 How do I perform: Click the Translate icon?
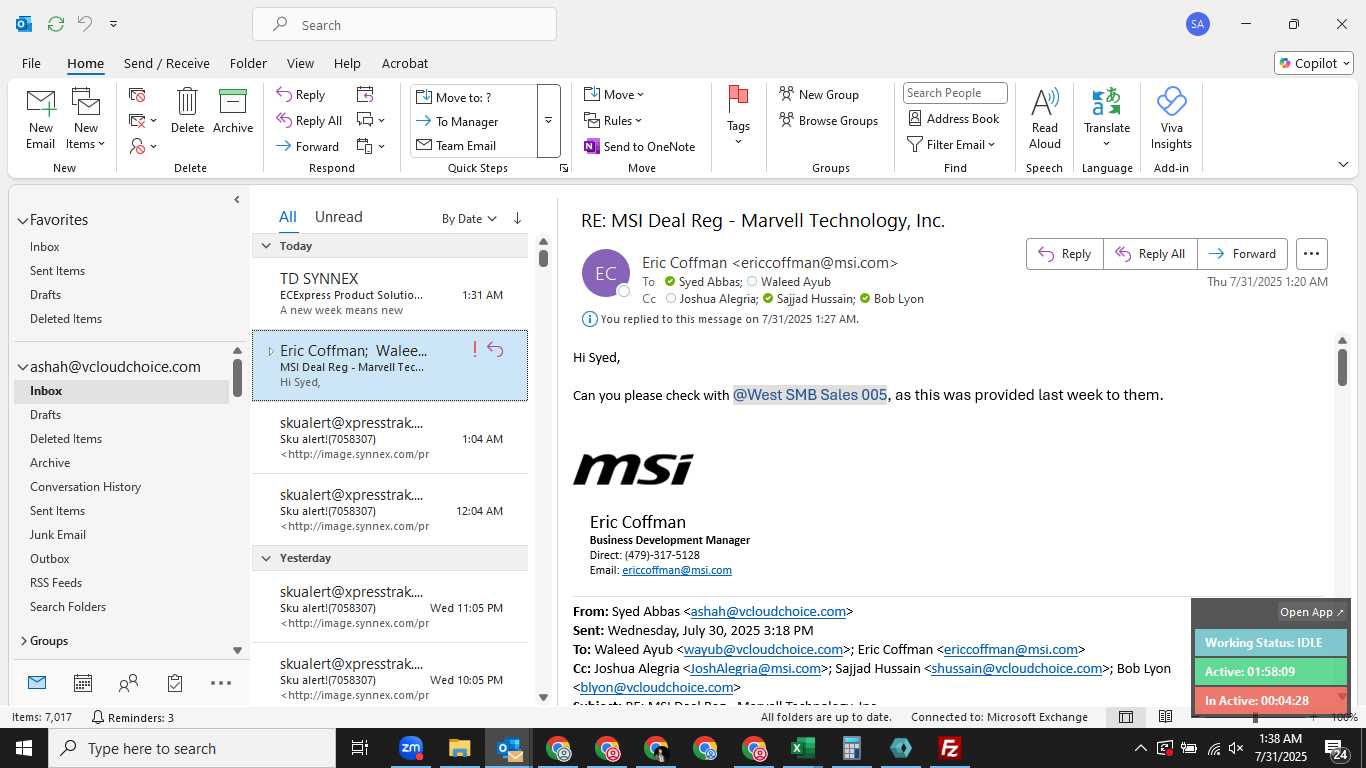pos(1106,102)
